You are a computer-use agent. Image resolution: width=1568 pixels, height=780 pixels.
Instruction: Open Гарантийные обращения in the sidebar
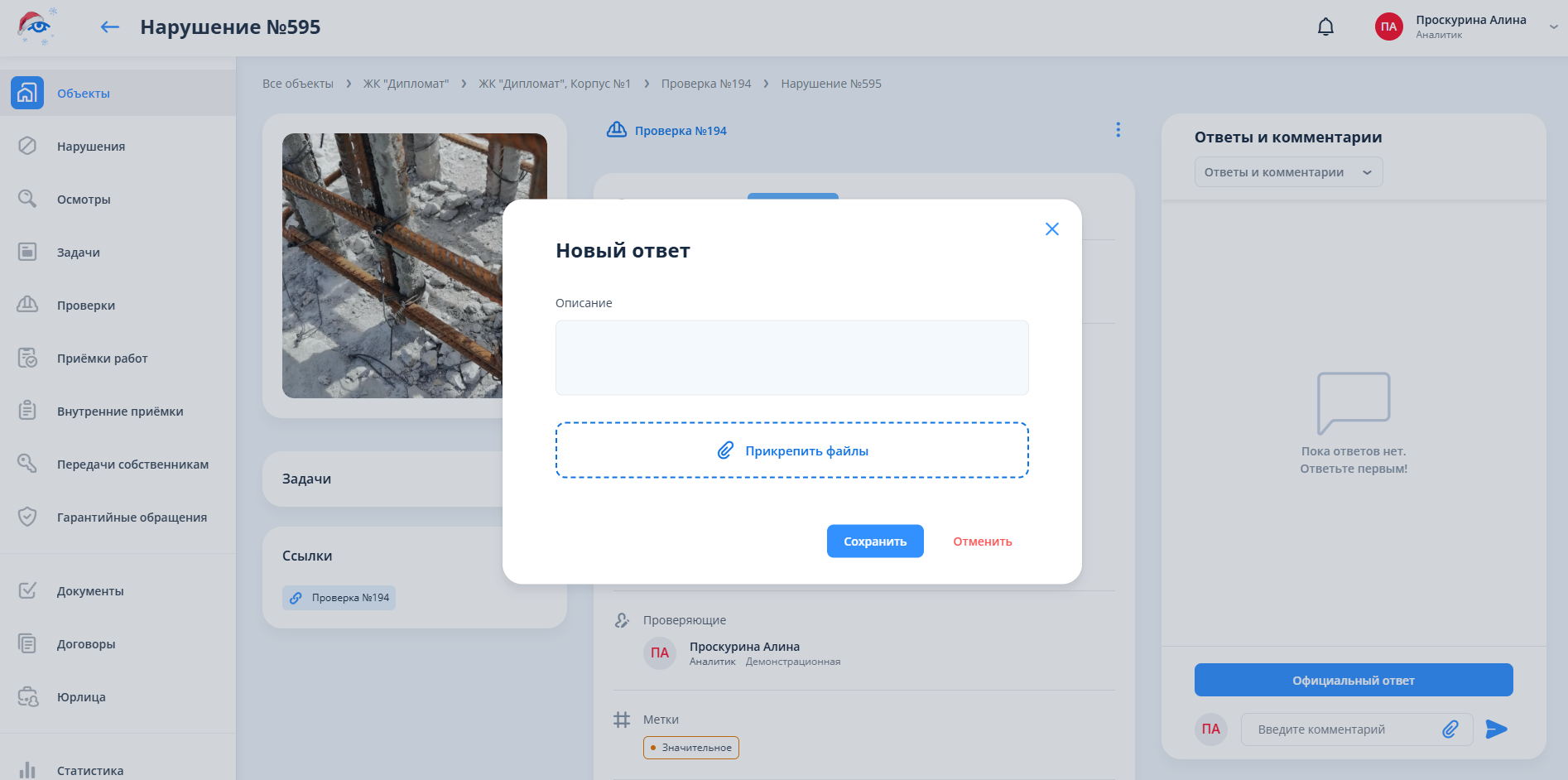132,518
